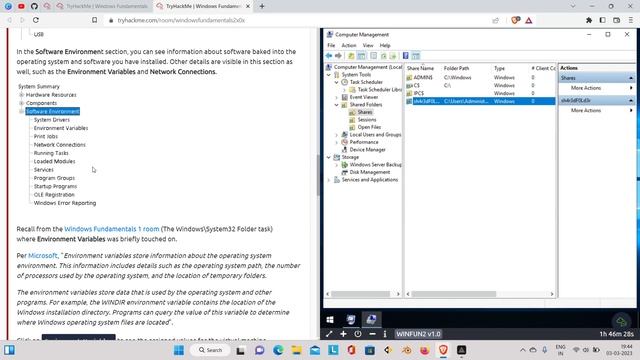Image resolution: width=640 pixels, height=360 pixels.
Task: Click the blue Help toolbar icon
Action: (406, 56)
